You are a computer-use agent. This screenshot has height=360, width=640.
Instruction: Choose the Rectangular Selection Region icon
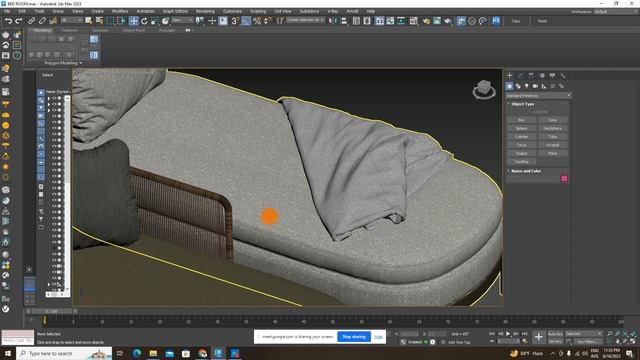(x=110, y=21)
